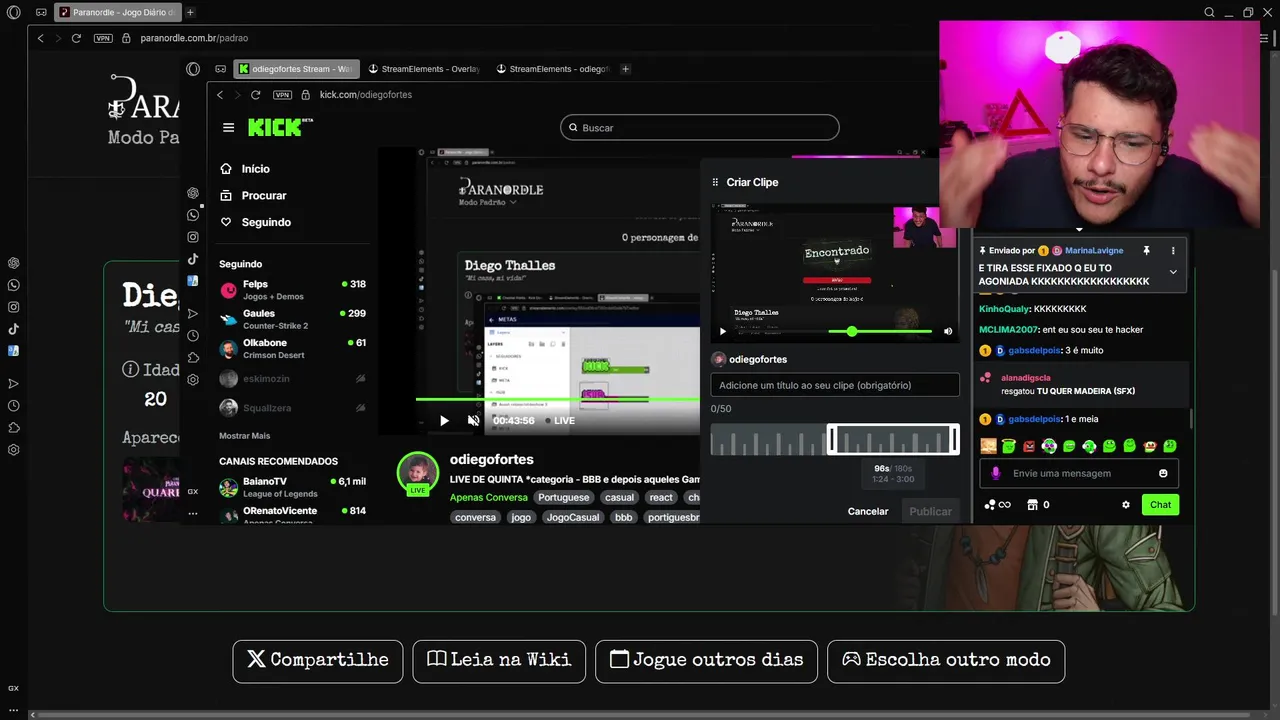Play the Kick live stream video
Image resolution: width=1280 pixels, height=720 pixels.
click(444, 421)
